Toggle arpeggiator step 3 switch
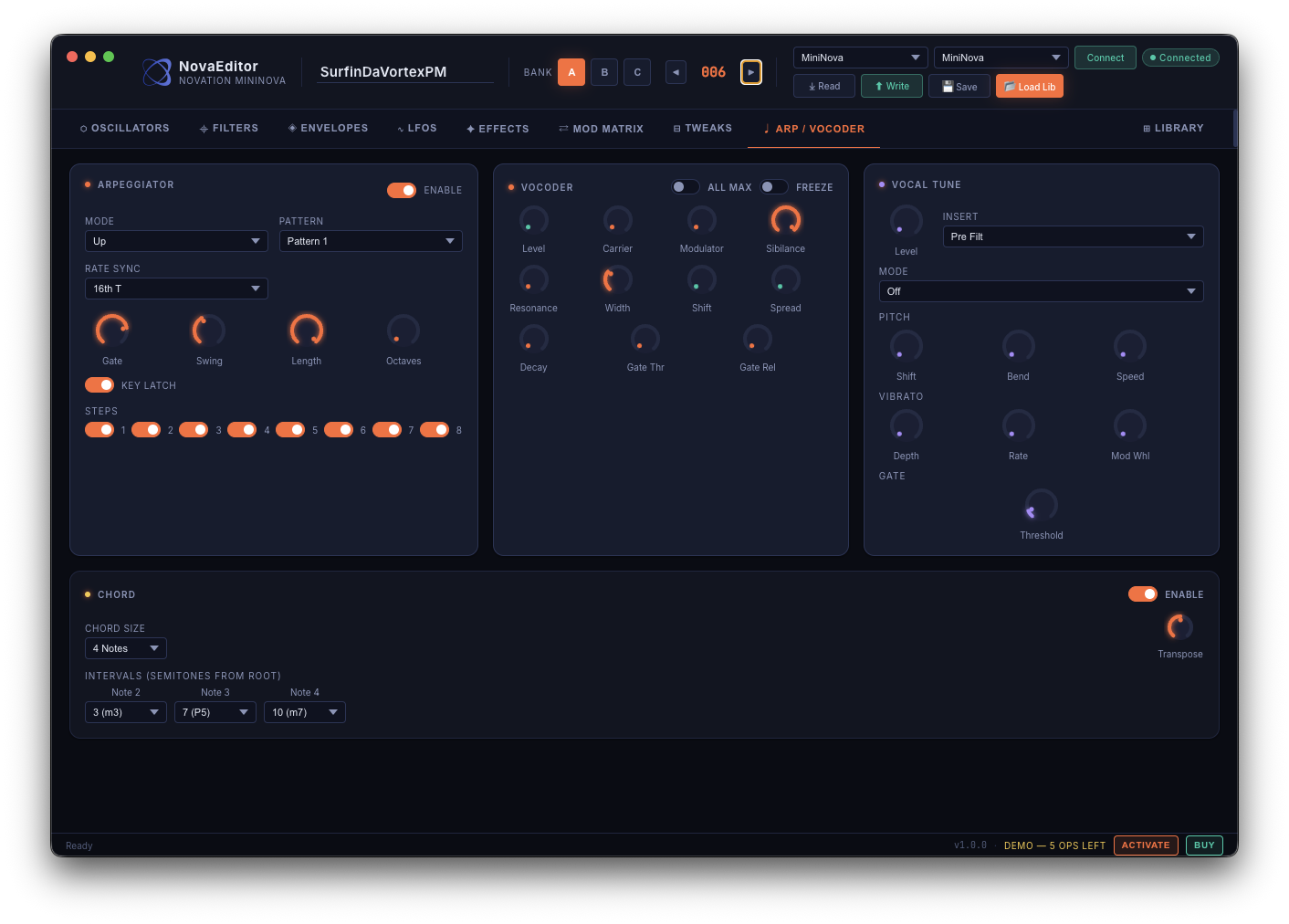Viewport: 1289px width, 924px height. click(x=194, y=430)
